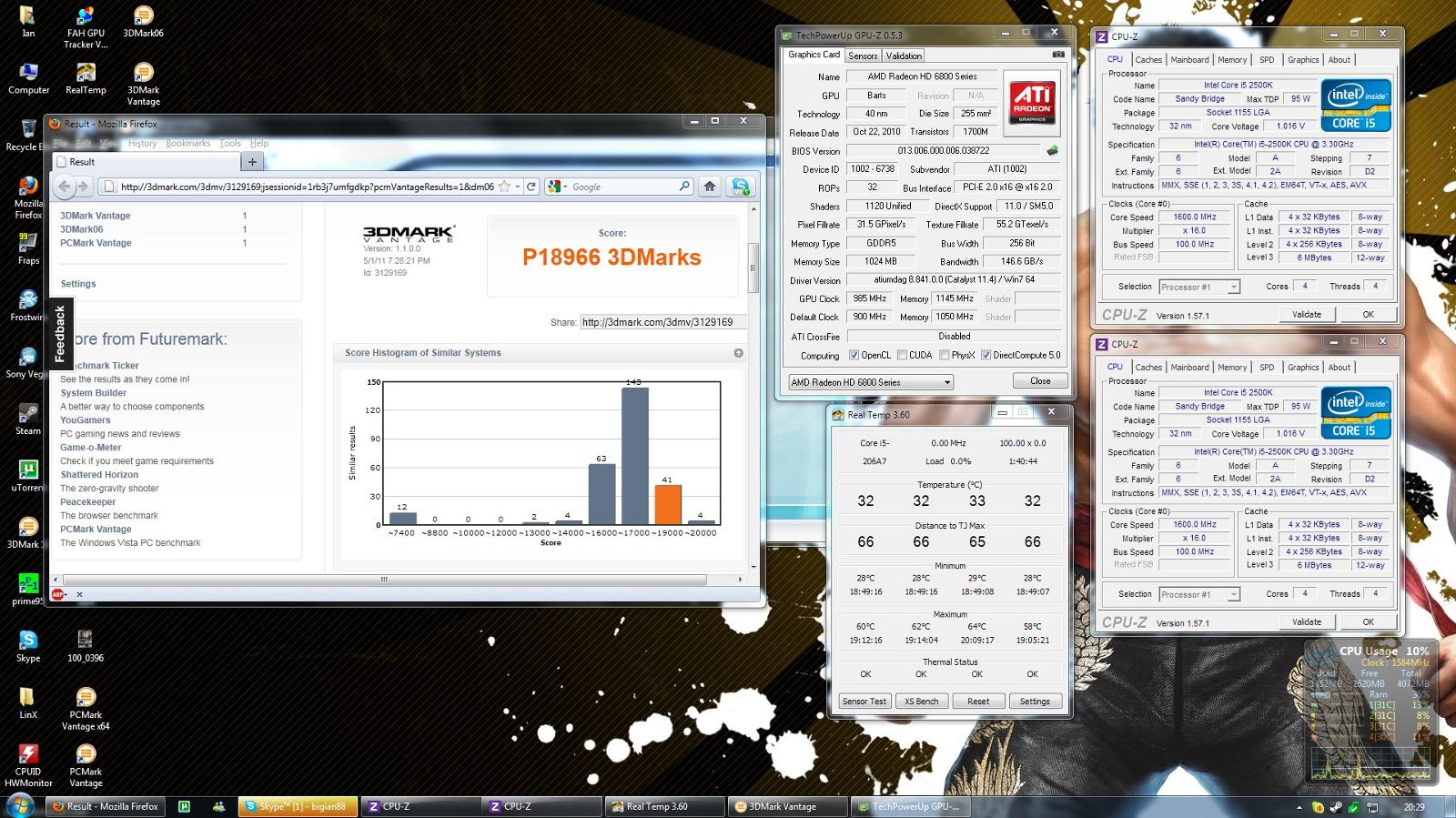1456x818 pixels.
Task: Click GPU-Z BIOS save icon
Action: click(1053, 151)
